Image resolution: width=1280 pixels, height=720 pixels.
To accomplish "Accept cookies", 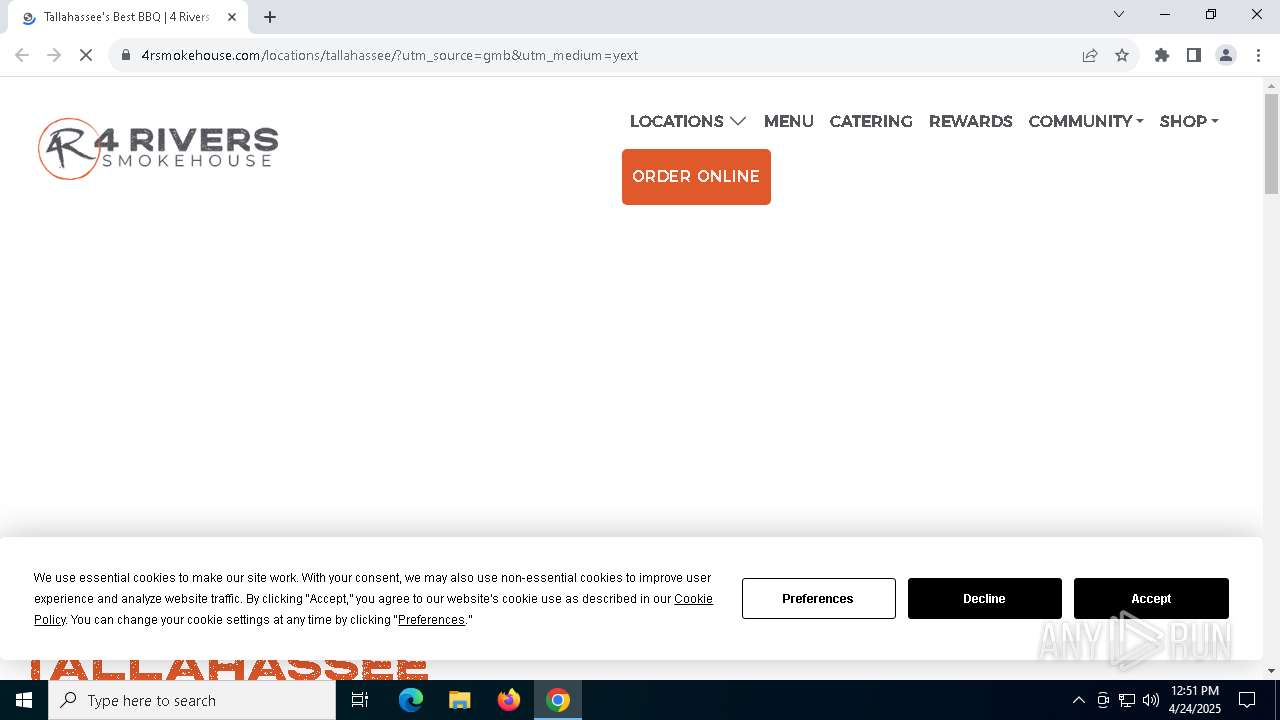I will pyautogui.click(x=1151, y=598).
